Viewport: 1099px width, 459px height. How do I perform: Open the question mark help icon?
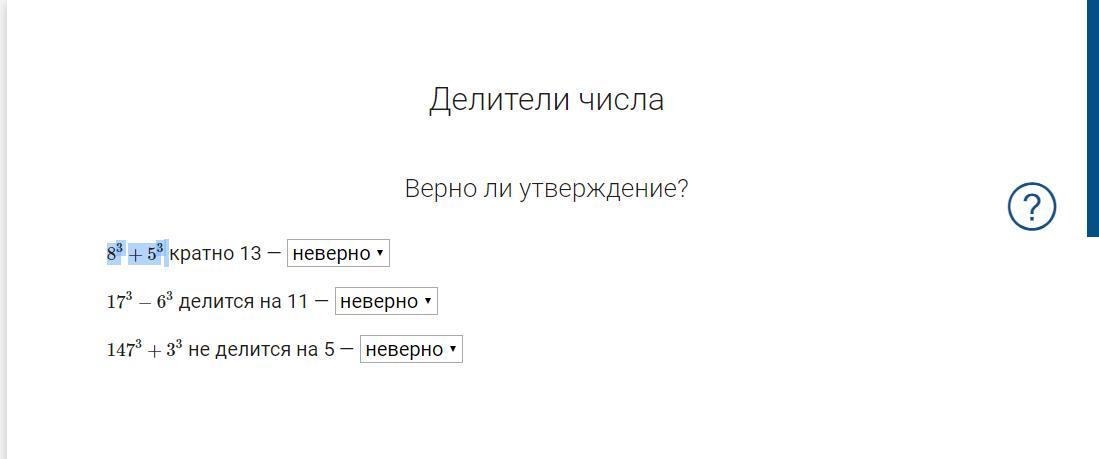click(x=1032, y=207)
